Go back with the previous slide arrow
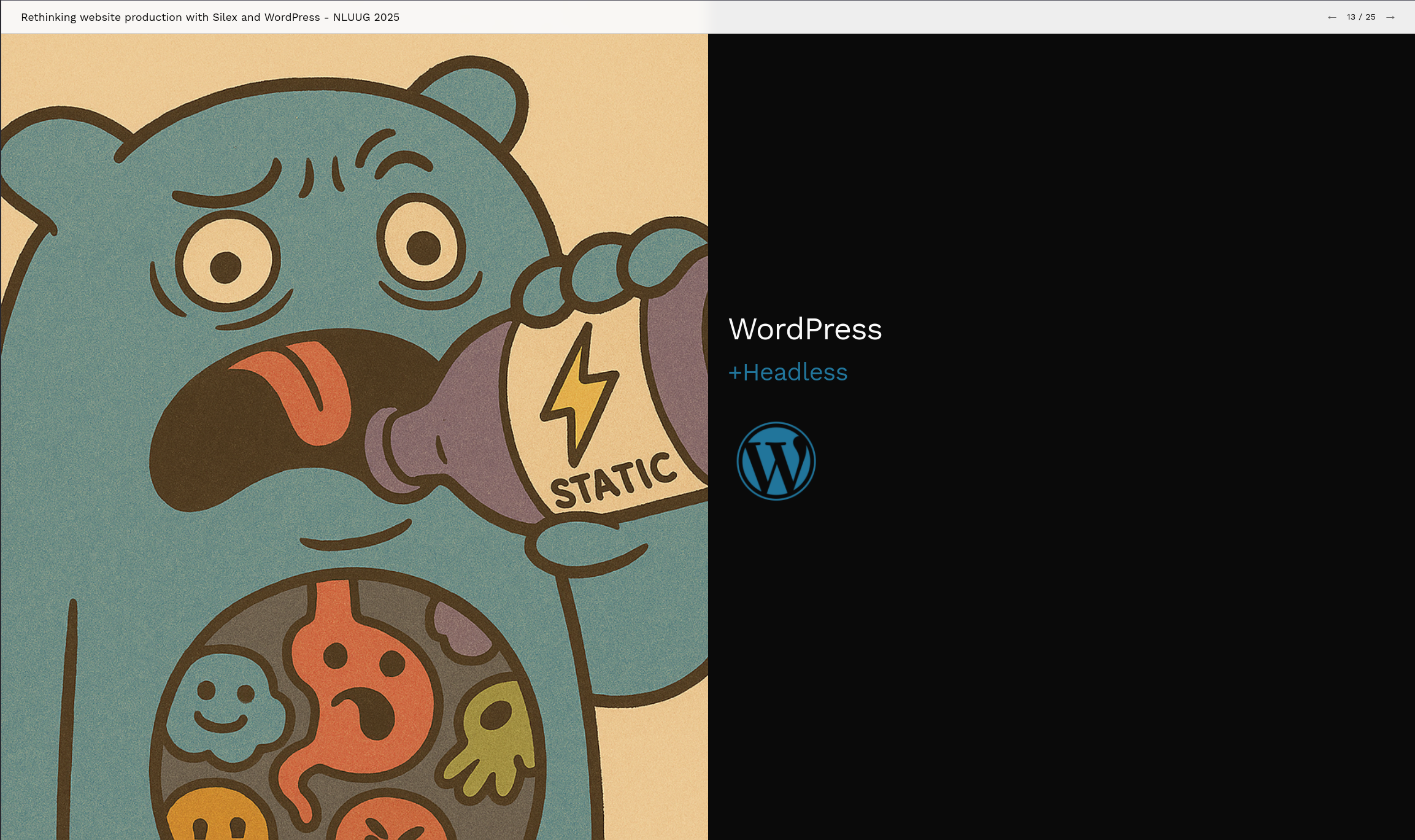The height and width of the screenshot is (840, 1415). [1332, 17]
